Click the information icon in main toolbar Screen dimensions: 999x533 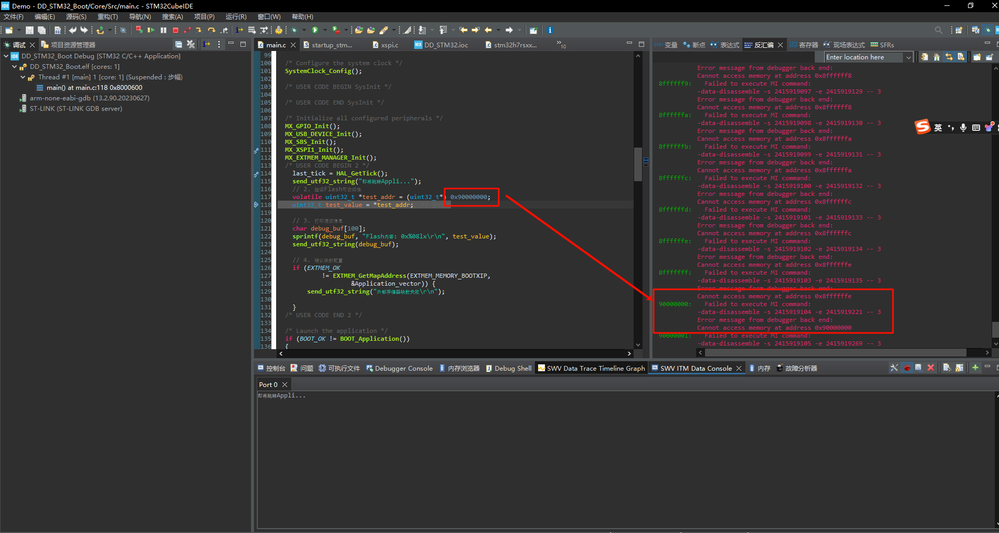click(x=550, y=30)
